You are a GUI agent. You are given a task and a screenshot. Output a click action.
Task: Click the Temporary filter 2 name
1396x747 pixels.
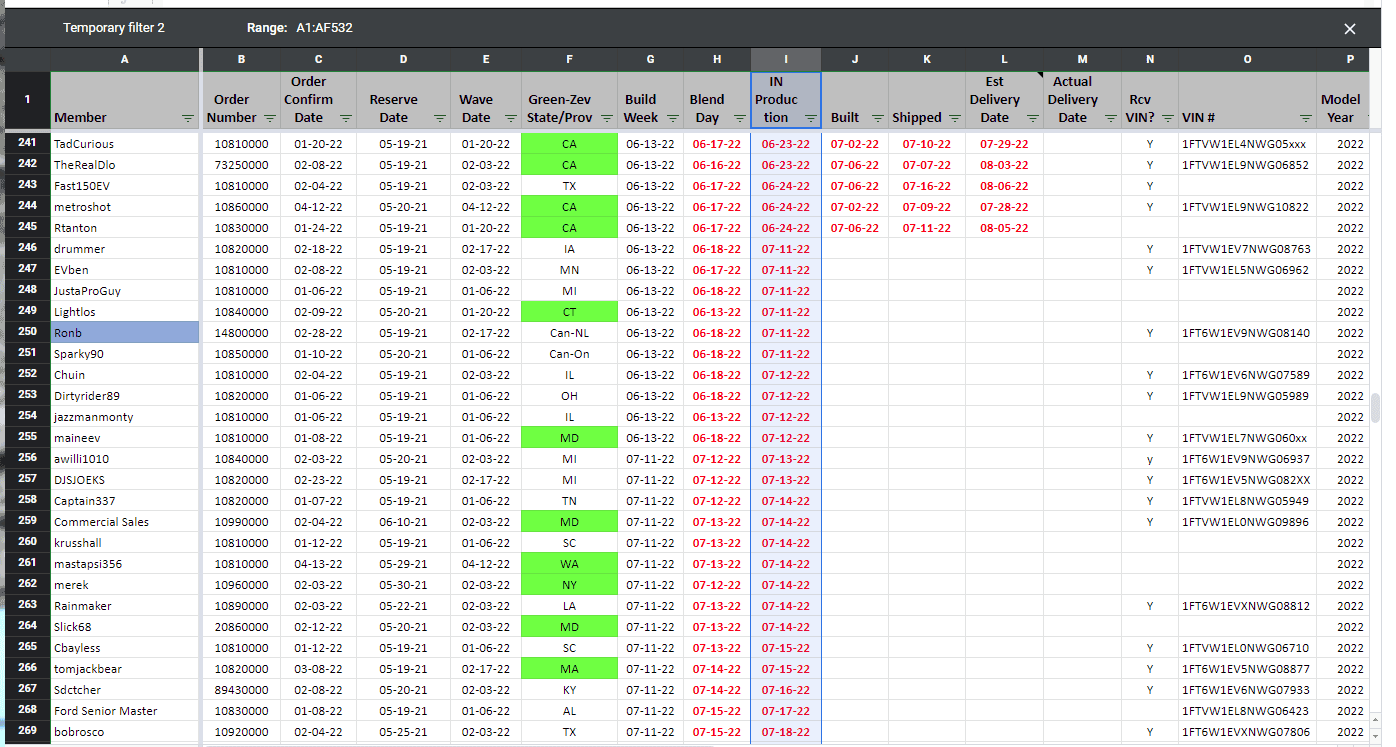(114, 28)
